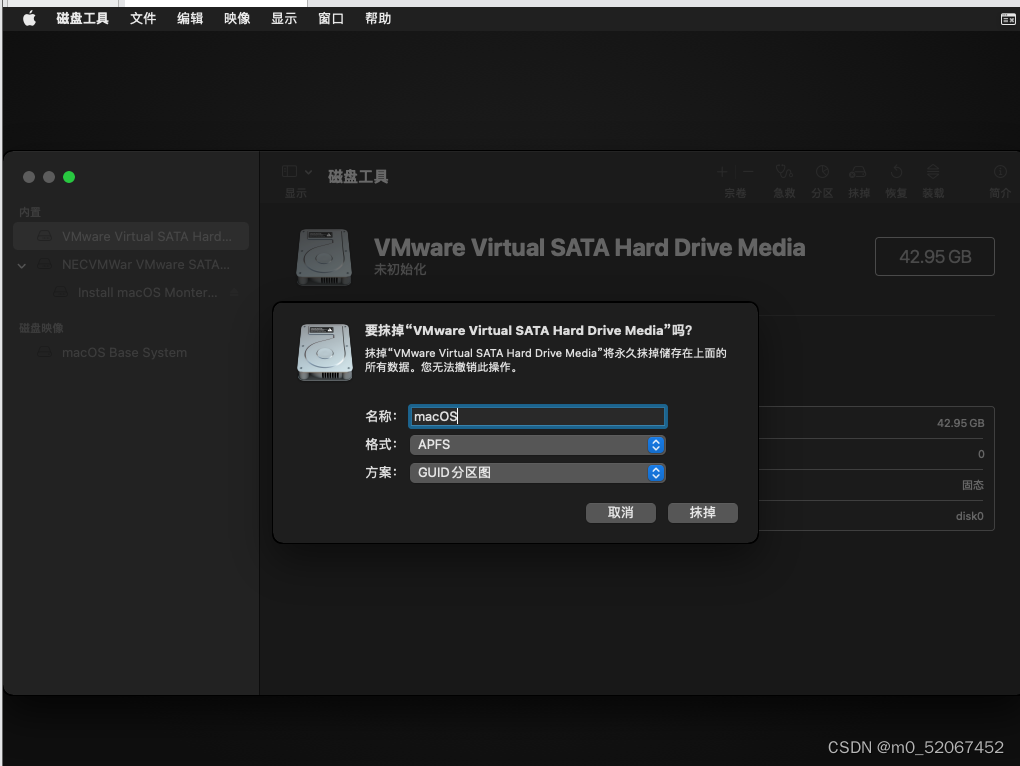Viewport: 1020px width, 766px height.
Task: Select VMware Virtual SATA Hard sidebar disk
Action: [131, 236]
